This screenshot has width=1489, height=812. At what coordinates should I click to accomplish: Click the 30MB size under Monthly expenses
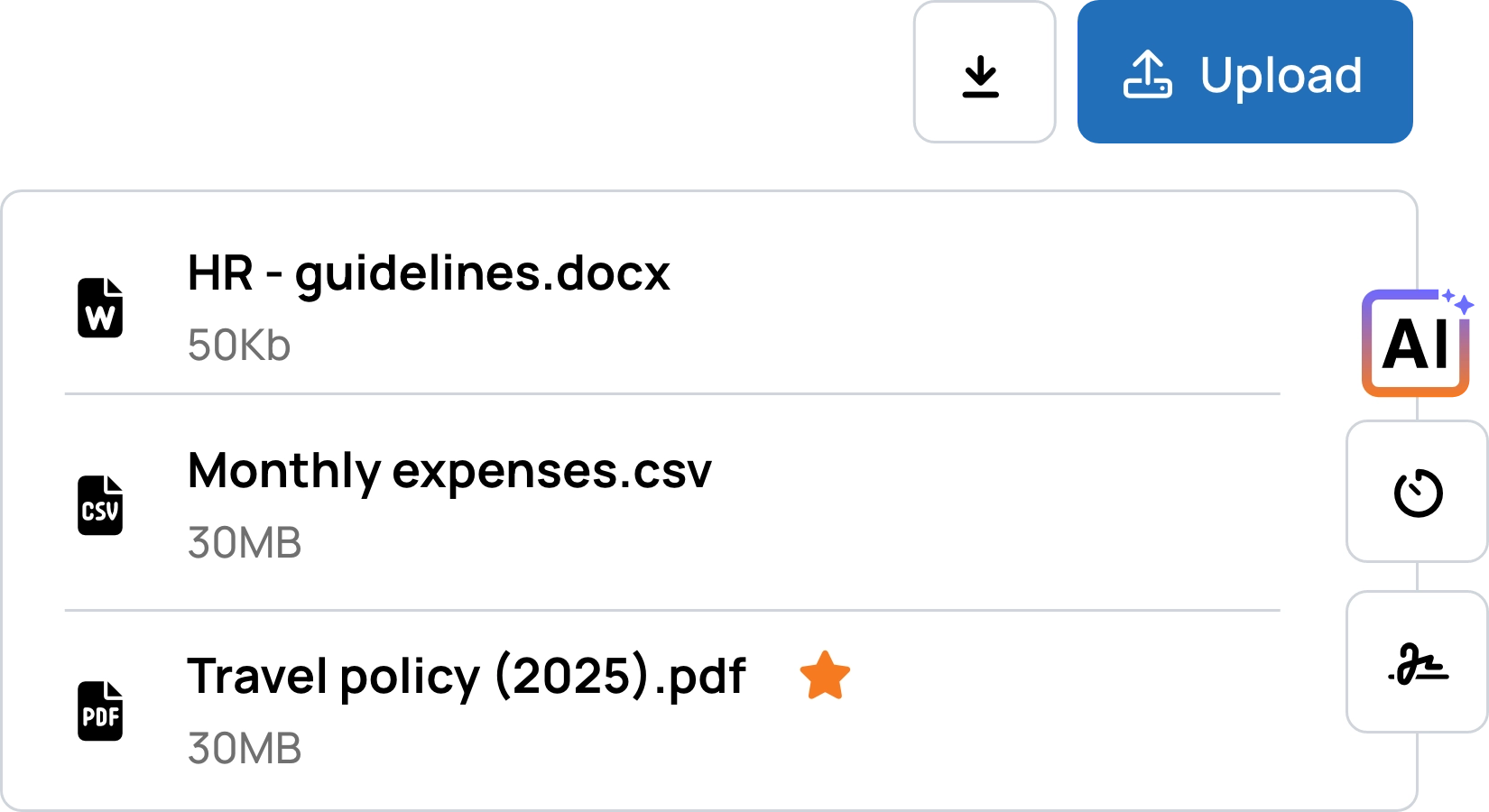click(x=244, y=543)
